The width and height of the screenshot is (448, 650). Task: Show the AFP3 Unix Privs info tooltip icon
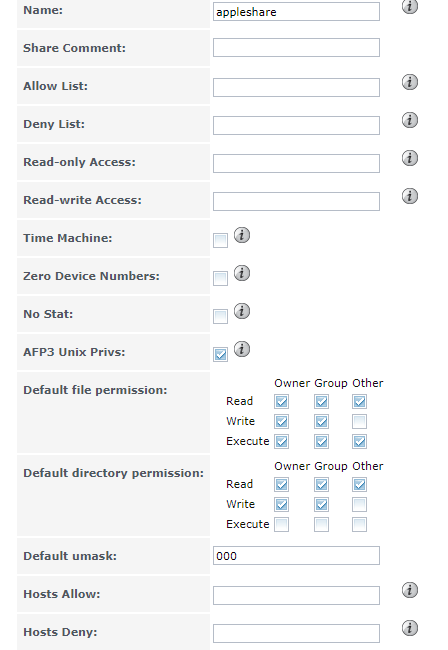[x=242, y=349]
